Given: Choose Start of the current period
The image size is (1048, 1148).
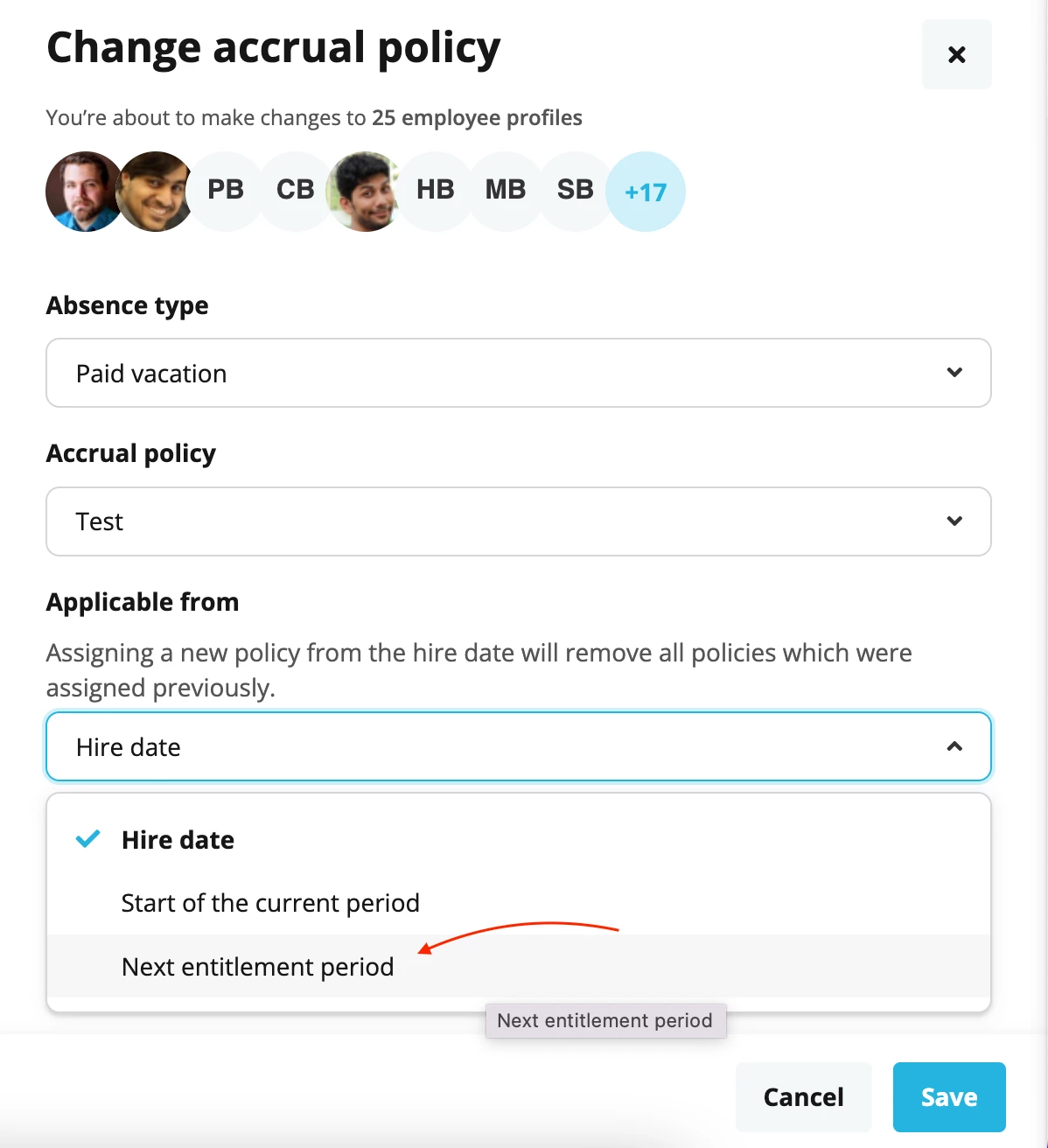Looking at the screenshot, I should tap(519, 903).
